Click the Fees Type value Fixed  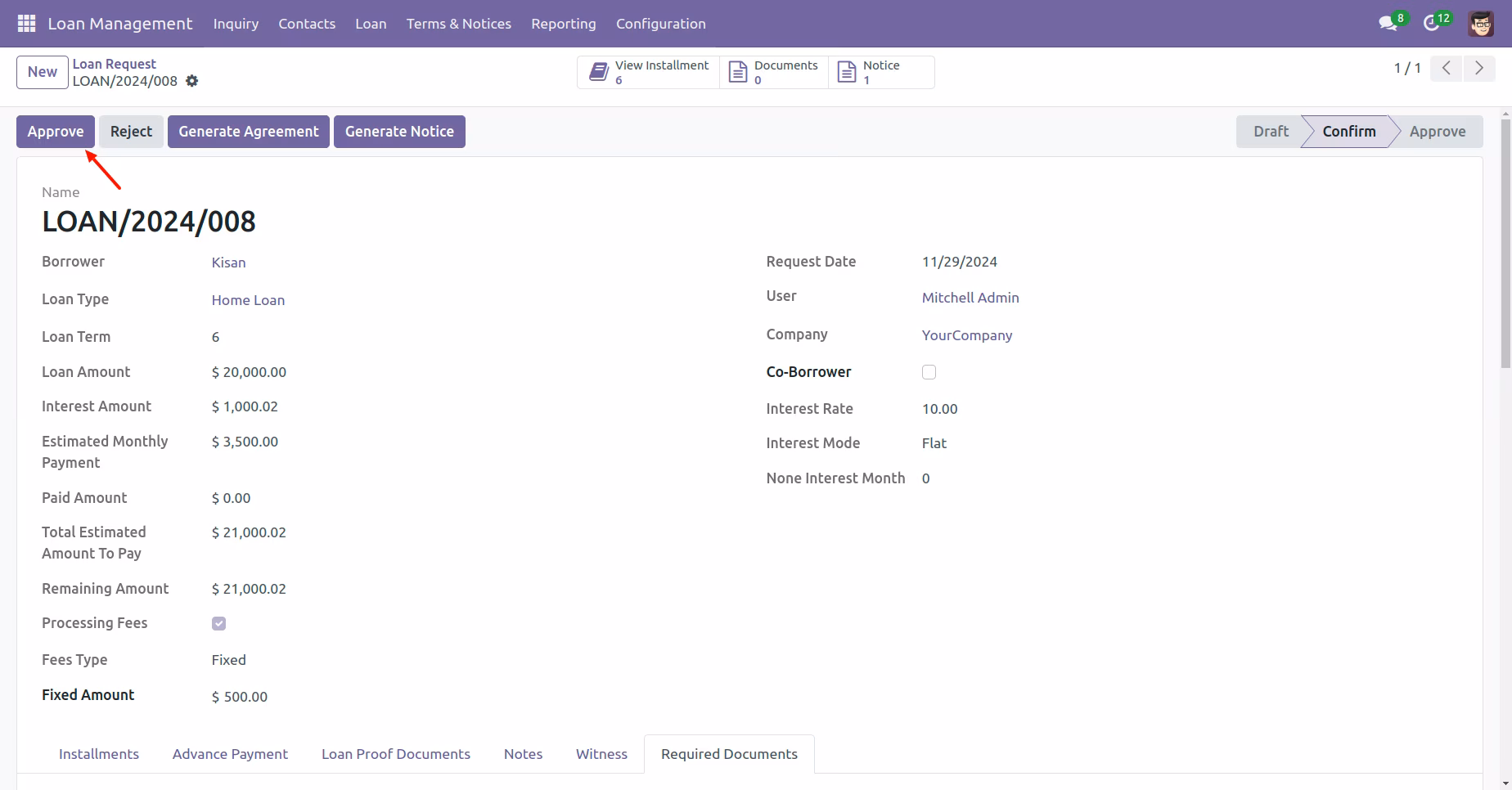tap(228, 660)
